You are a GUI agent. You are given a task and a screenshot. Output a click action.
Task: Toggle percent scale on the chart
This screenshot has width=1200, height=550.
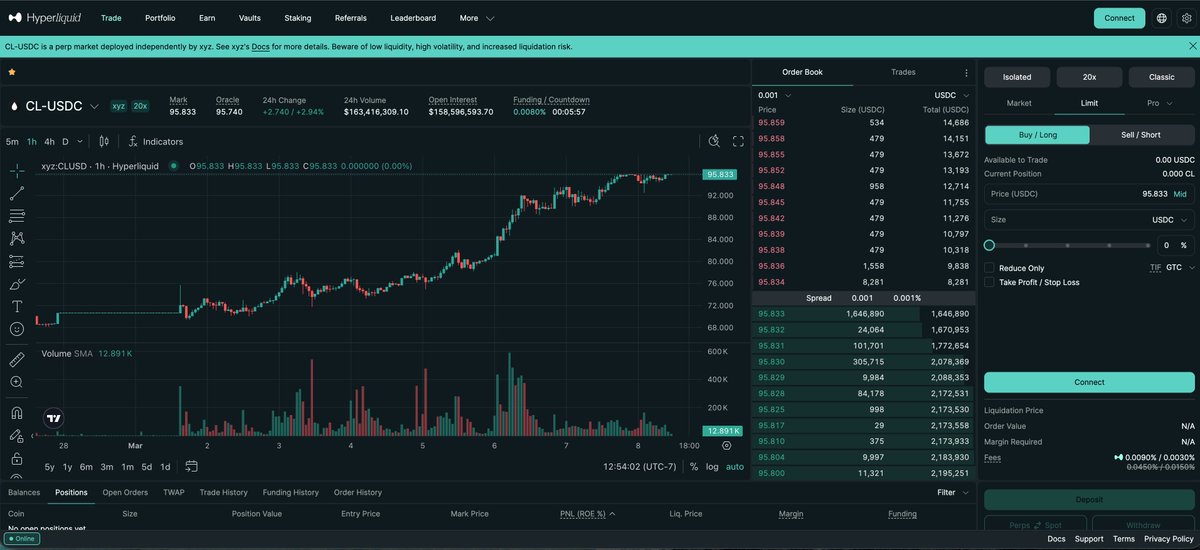point(693,466)
